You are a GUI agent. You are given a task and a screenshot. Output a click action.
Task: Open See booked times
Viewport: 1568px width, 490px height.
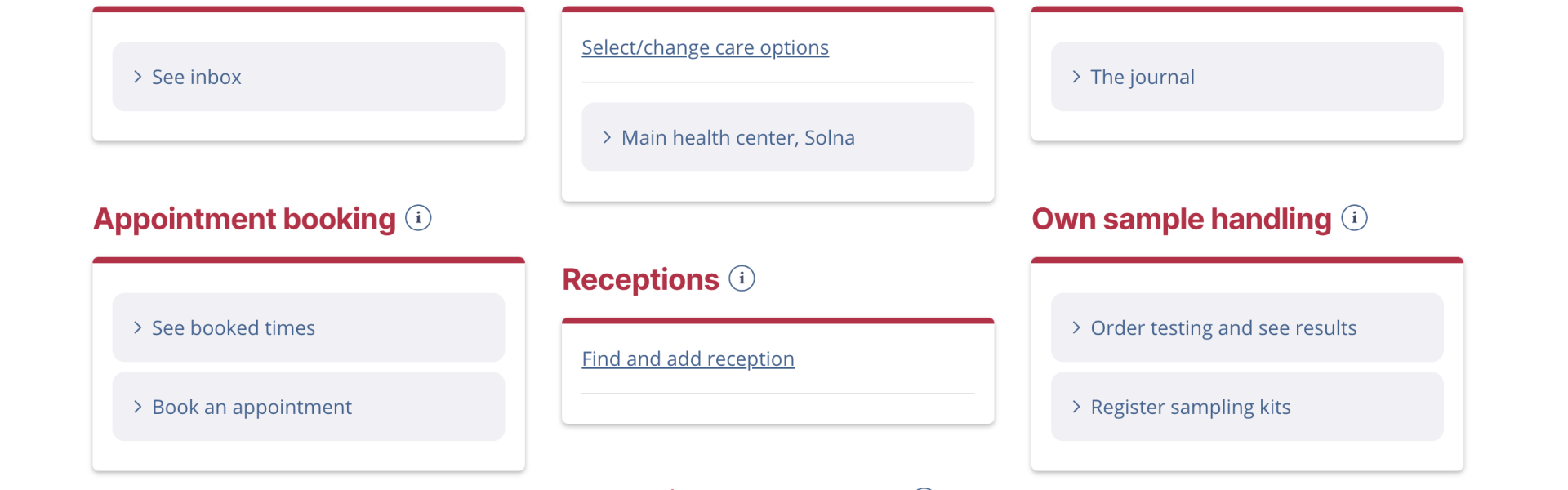pos(309,327)
